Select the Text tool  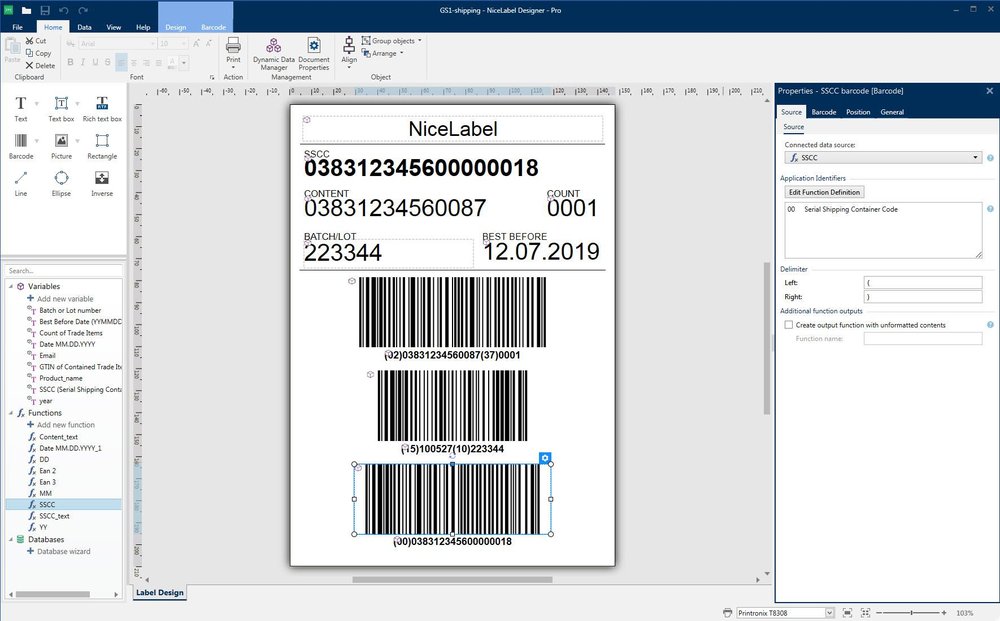coord(20,103)
